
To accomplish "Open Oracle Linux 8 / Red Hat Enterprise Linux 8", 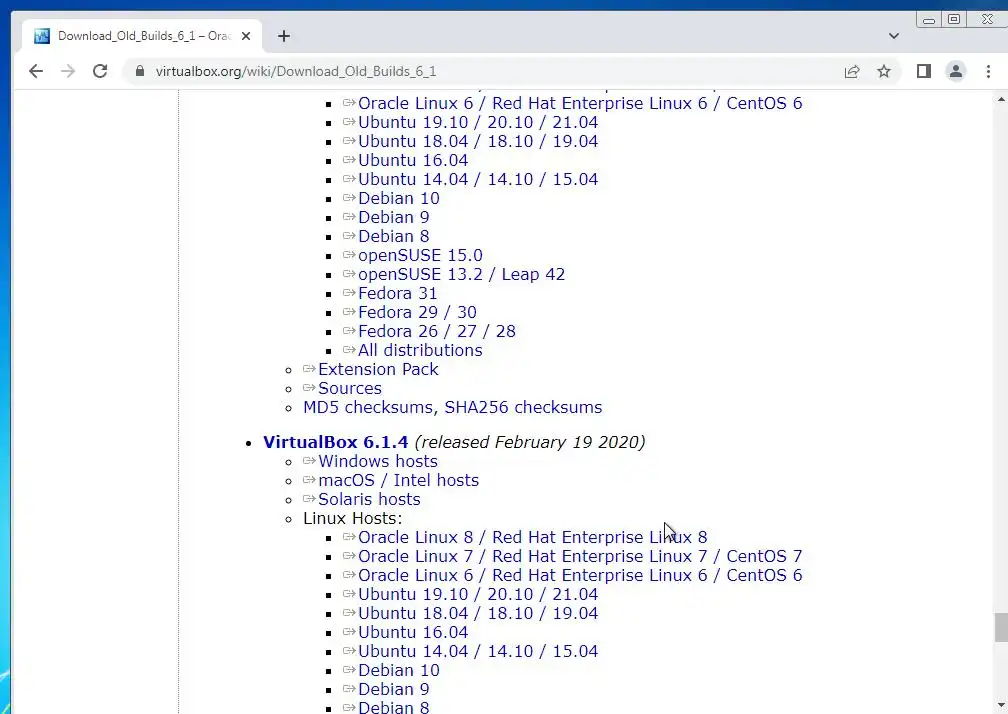I will (x=532, y=537).
